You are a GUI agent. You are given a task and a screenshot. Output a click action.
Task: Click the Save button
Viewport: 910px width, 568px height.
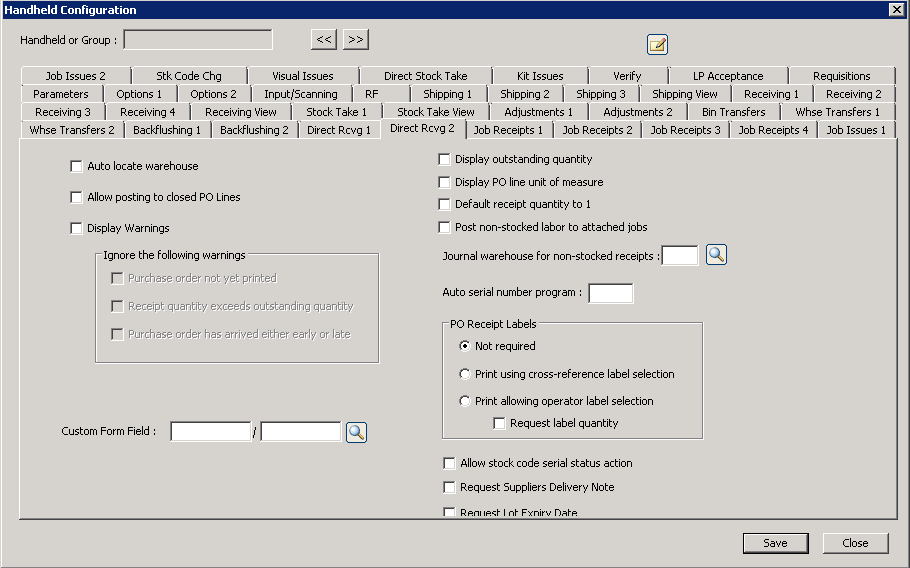[x=775, y=543]
